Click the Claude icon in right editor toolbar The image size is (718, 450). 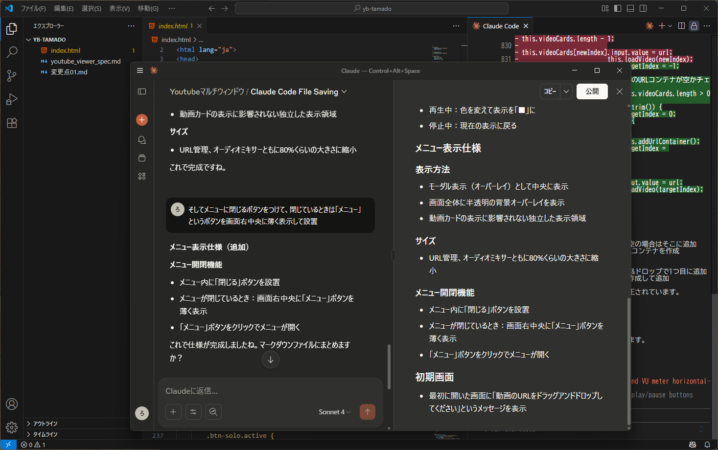649,26
